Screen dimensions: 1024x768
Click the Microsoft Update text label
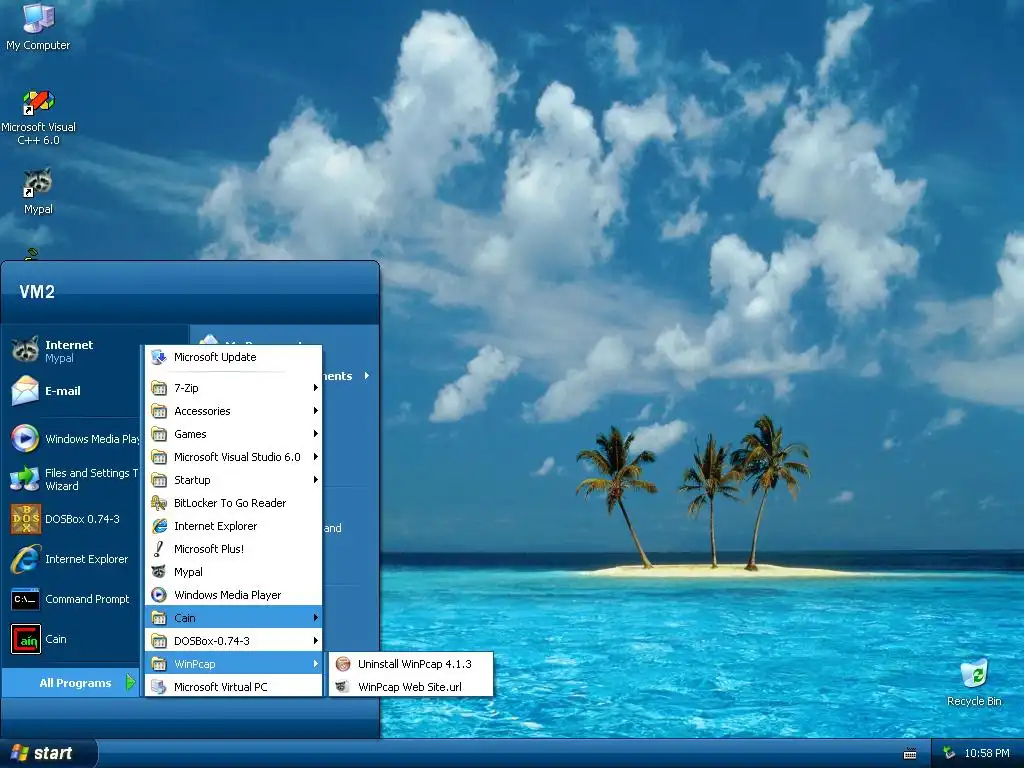coord(215,357)
